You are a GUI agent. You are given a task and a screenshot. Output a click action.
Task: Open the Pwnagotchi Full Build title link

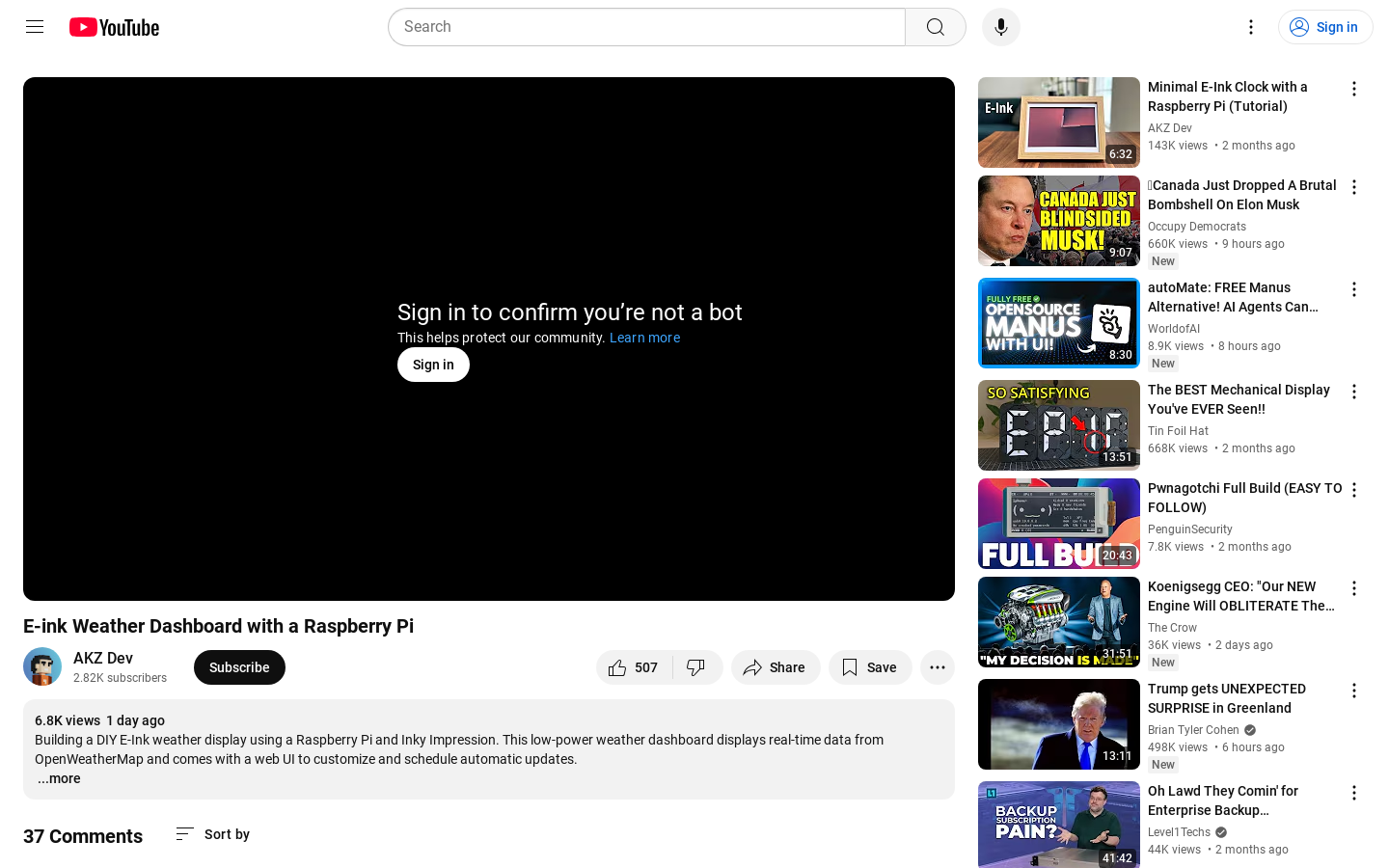tap(1244, 498)
